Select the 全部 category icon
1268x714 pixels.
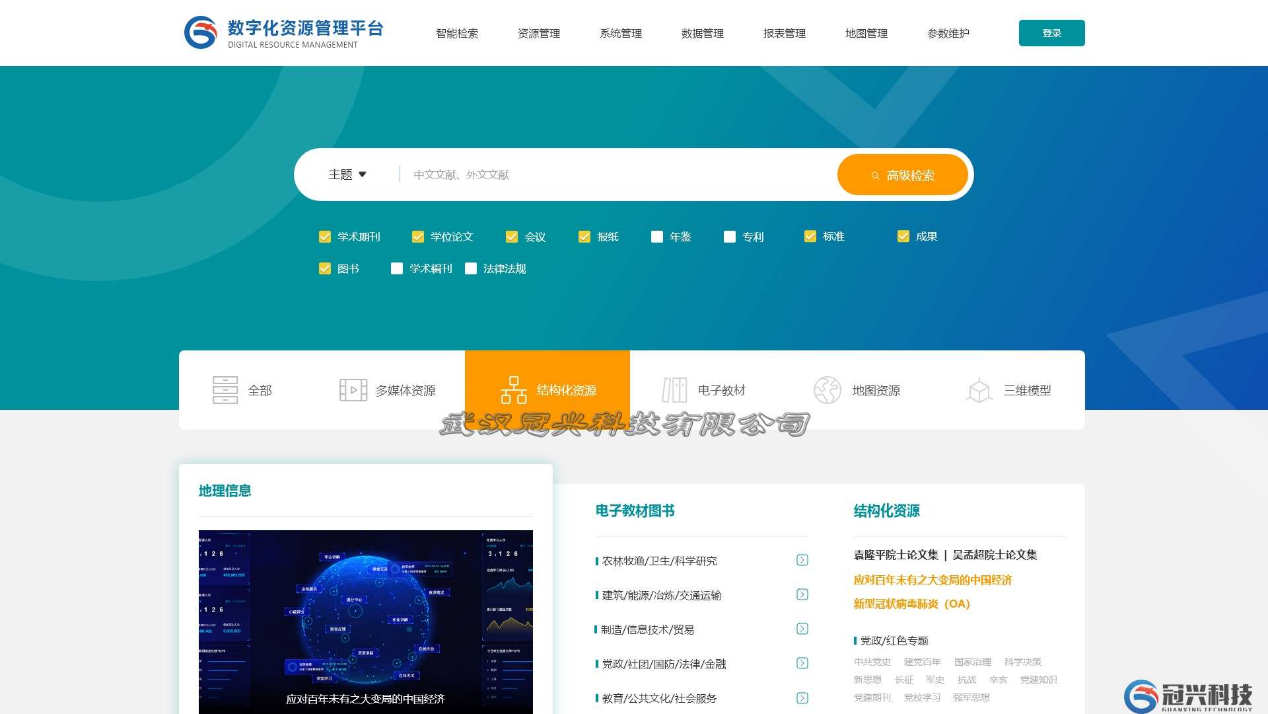click(225, 390)
